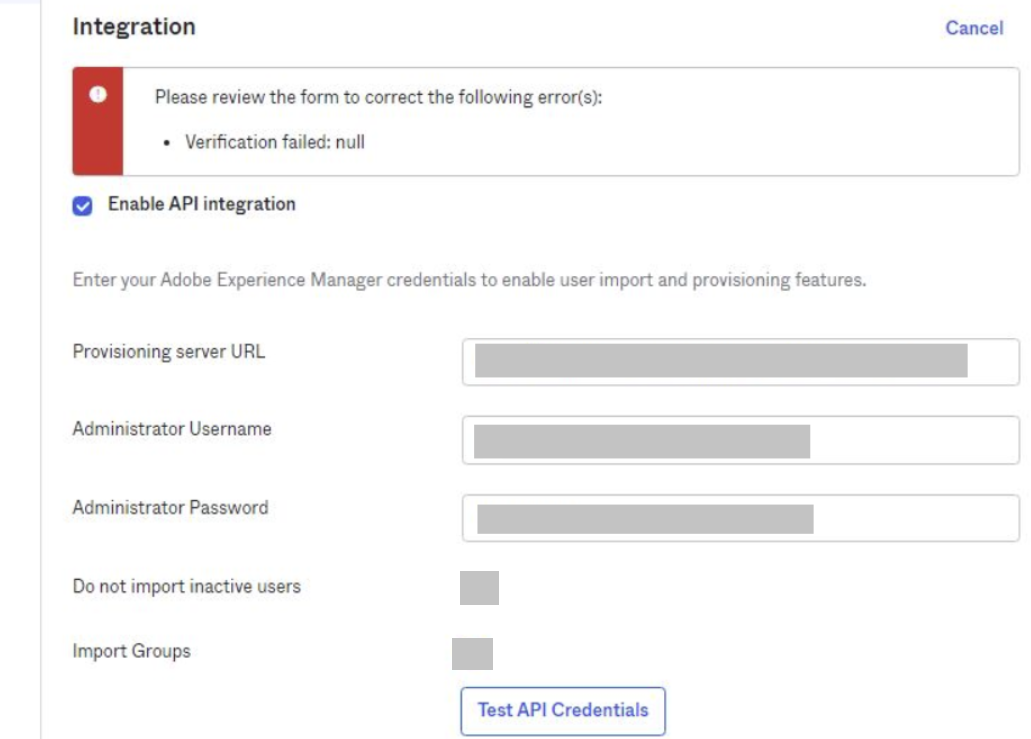Image resolution: width=1031 pixels, height=739 pixels.
Task: Click the Administrator Username label
Action: point(172,429)
